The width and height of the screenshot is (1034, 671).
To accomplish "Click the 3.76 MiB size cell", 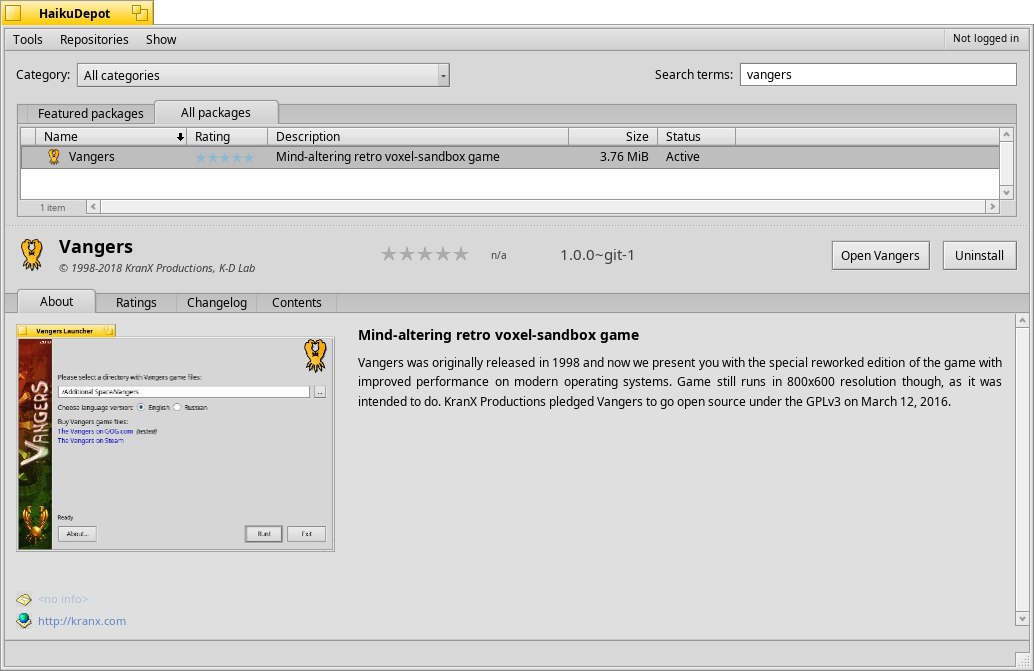I will [624, 157].
